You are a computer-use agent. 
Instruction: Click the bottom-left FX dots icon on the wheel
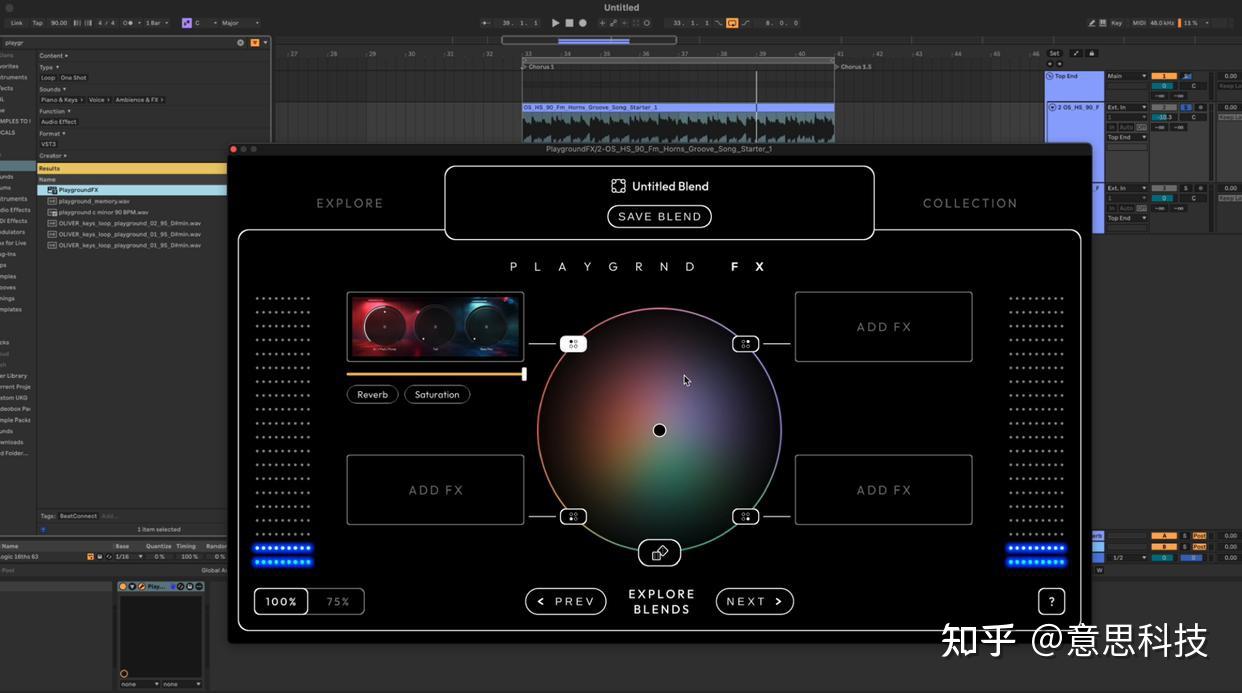573,516
